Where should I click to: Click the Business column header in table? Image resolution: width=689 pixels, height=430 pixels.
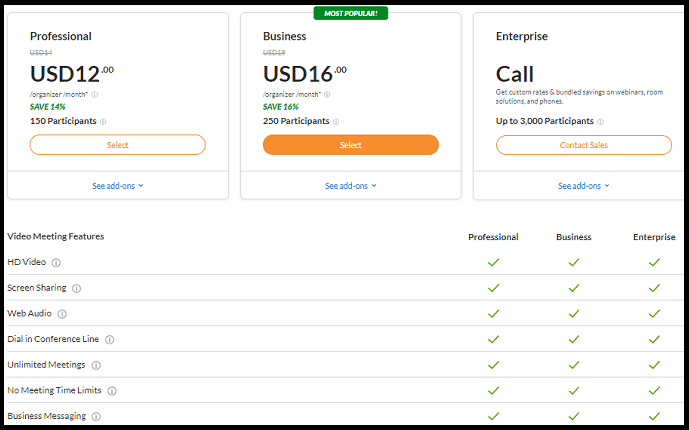(x=574, y=237)
